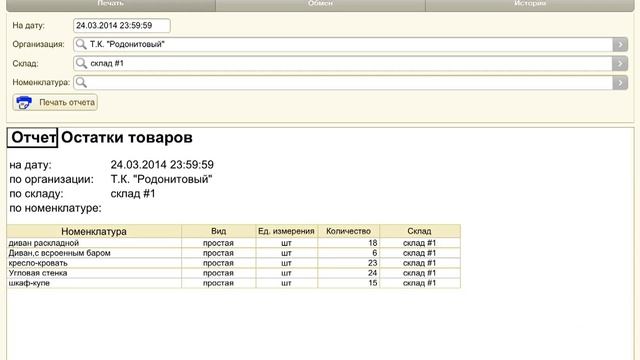The image size is (640, 360).
Task: Select the диван раскладной row
Action: tap(233, 243)
